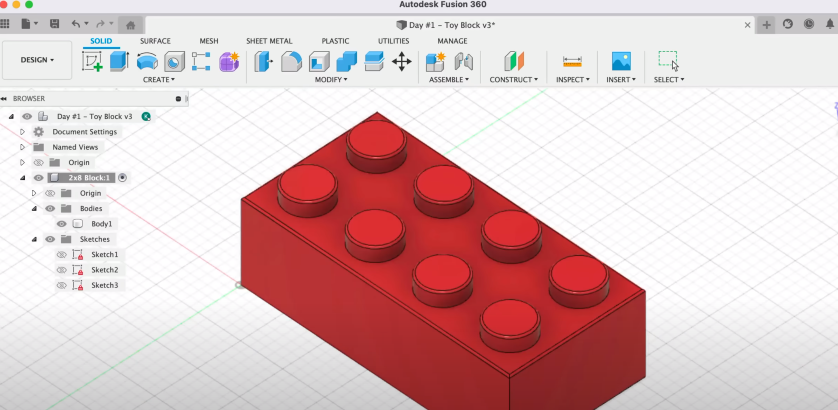Go to the Home tab icon
The image size is (838, 410).
tap(130, 25)
